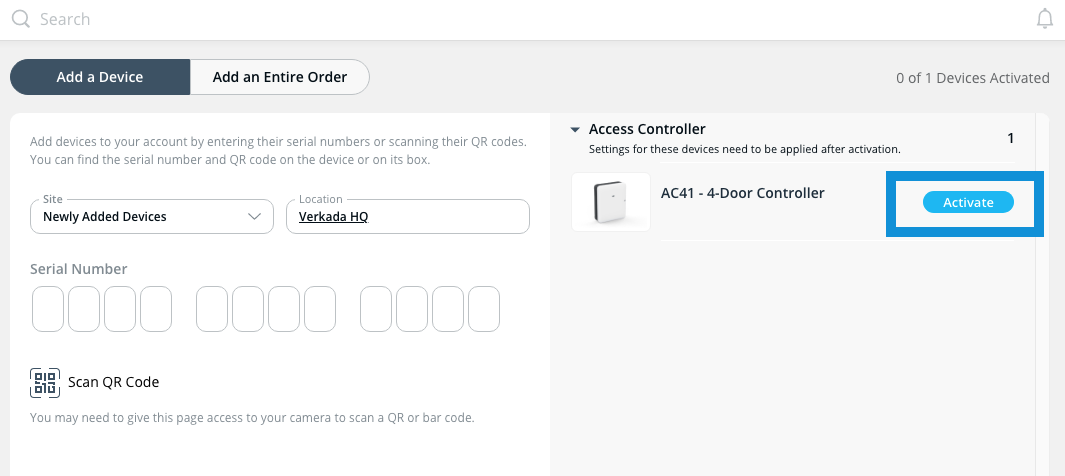Click the Access Controller heading

(x=647, y=129)
